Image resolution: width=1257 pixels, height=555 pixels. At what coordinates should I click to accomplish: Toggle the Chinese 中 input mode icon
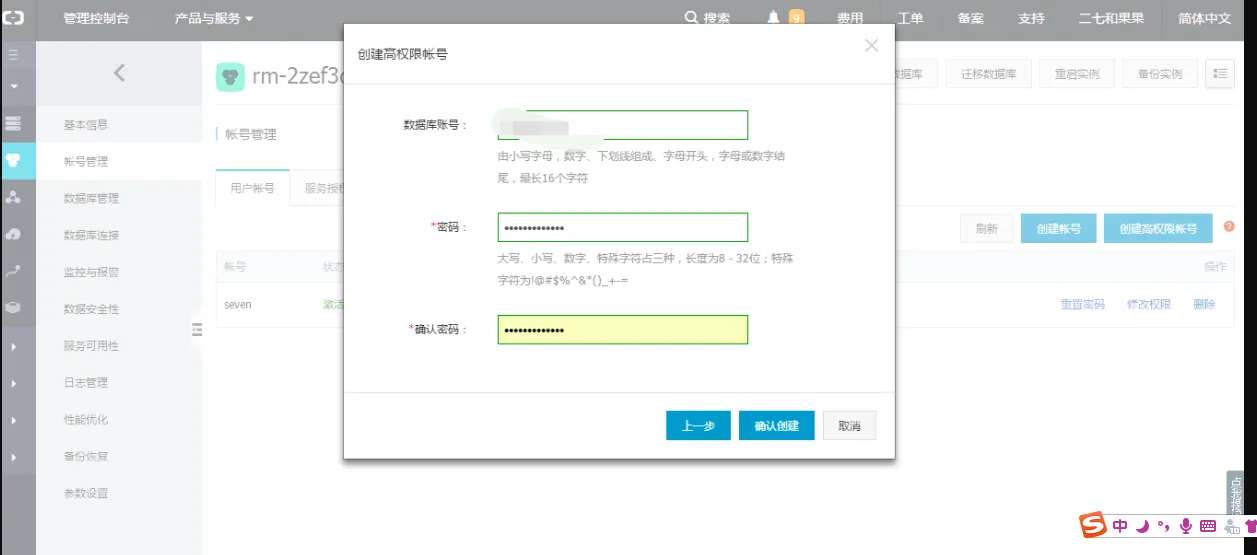(1120, 526)
